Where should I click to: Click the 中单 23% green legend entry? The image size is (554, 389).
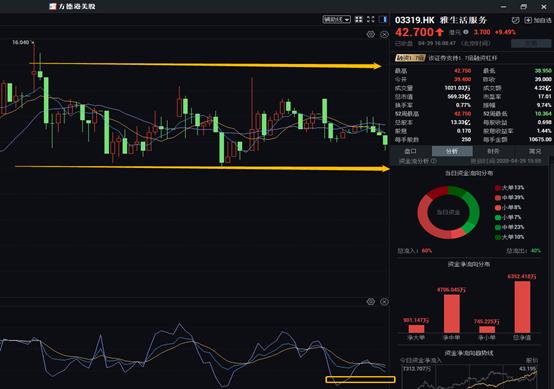[510, 227]
